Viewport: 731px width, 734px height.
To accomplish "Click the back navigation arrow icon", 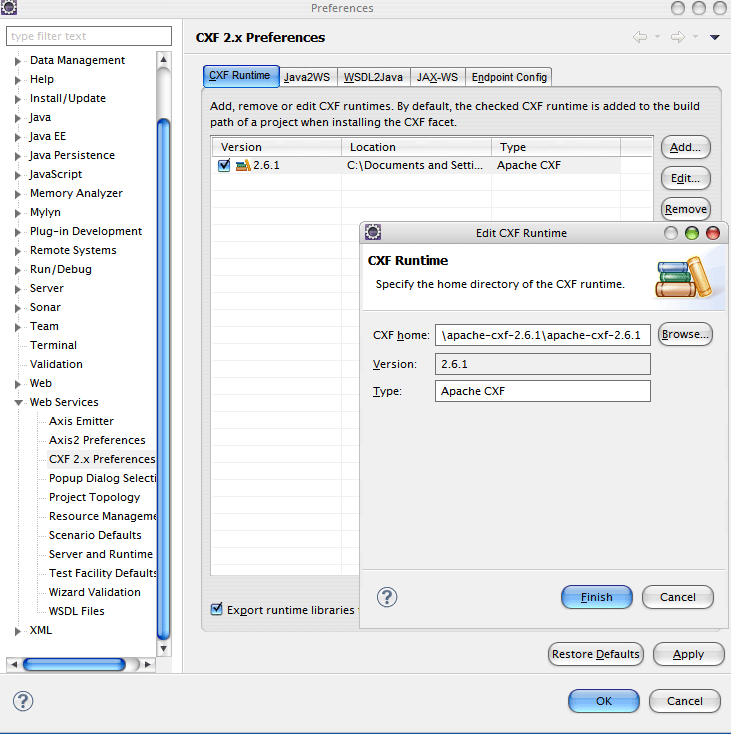I will point(640,37).
